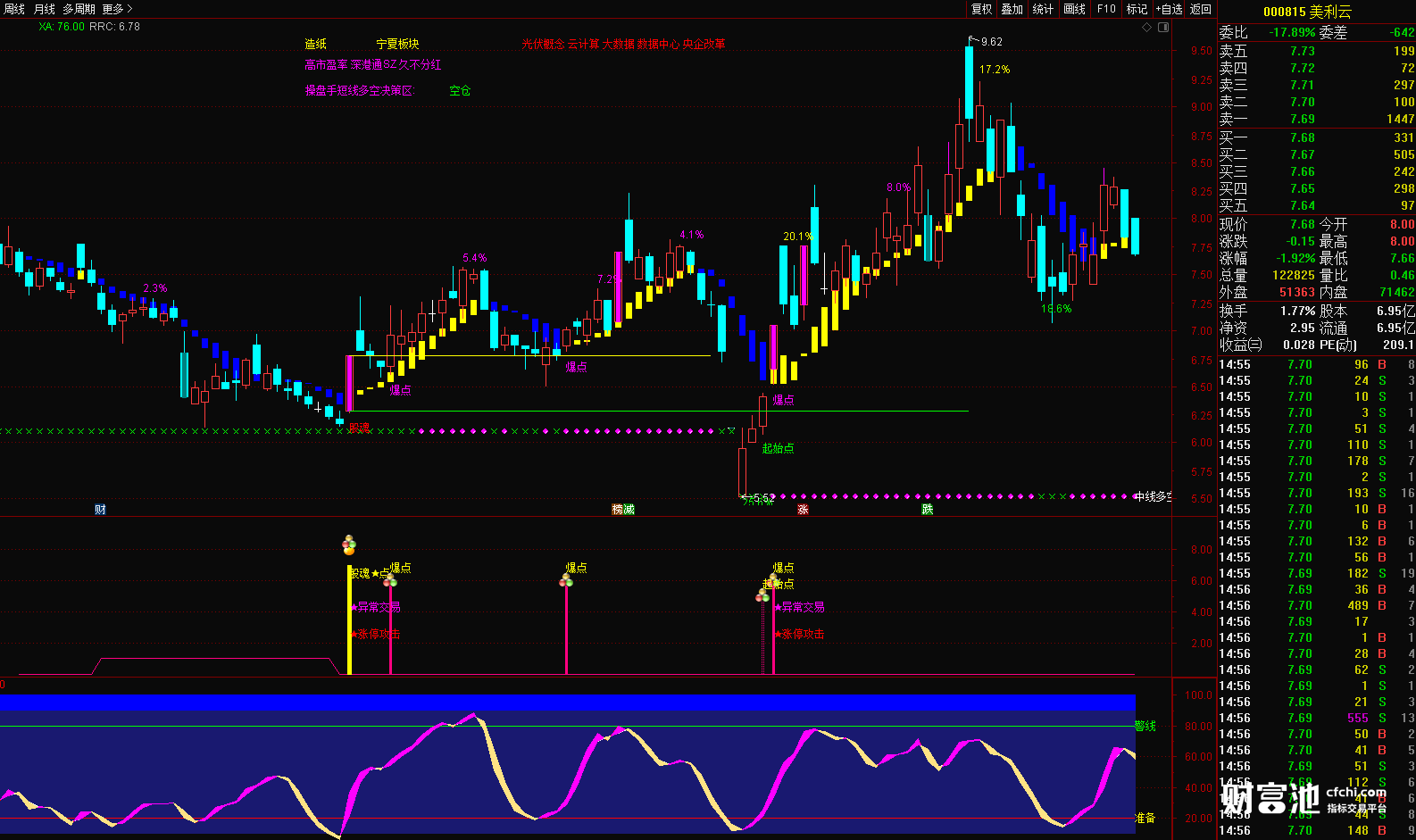Switch chart to weekly 周线 period

[x=14, y=9]
